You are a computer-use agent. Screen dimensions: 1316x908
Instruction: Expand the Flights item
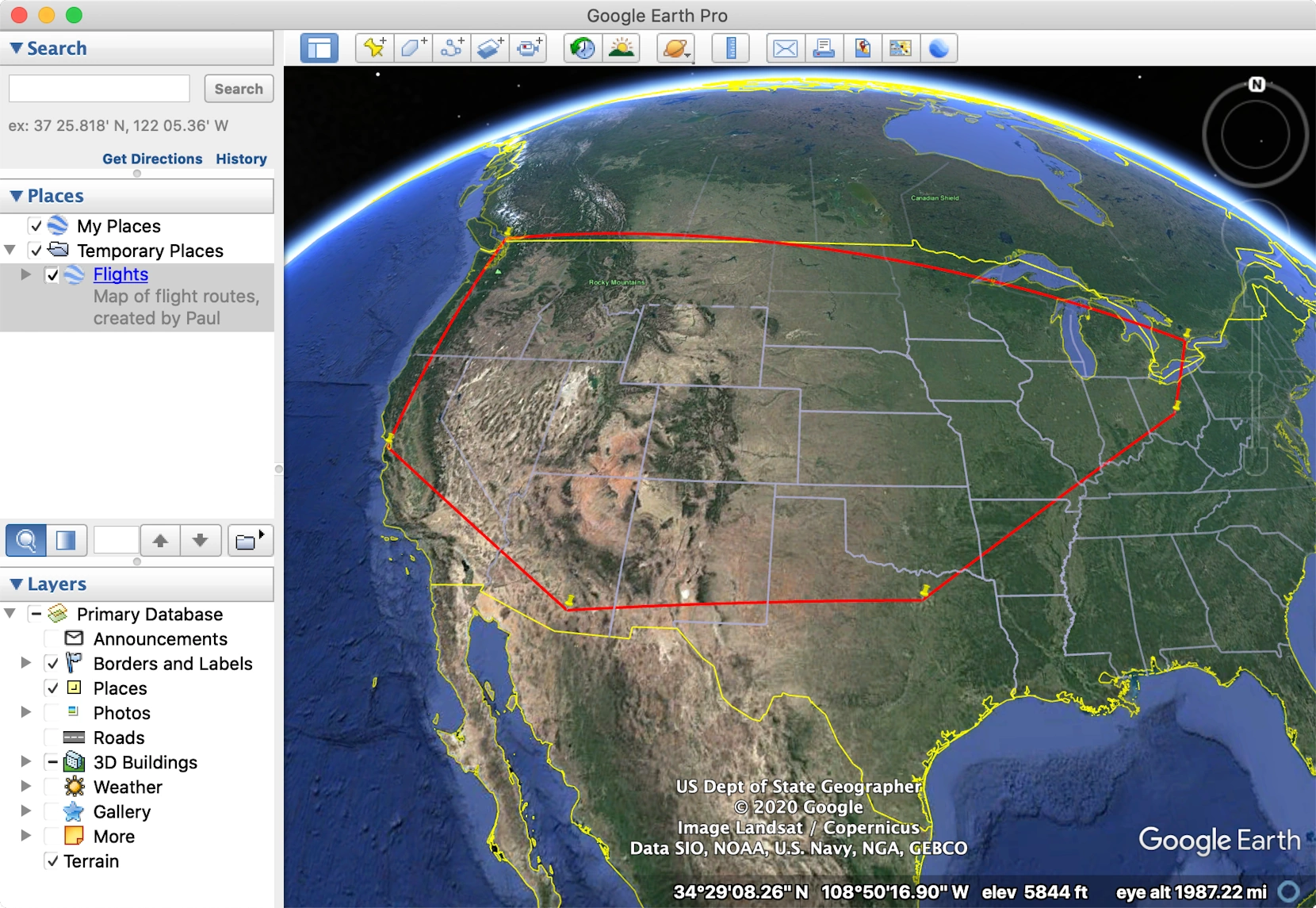(x=26, y=274)
